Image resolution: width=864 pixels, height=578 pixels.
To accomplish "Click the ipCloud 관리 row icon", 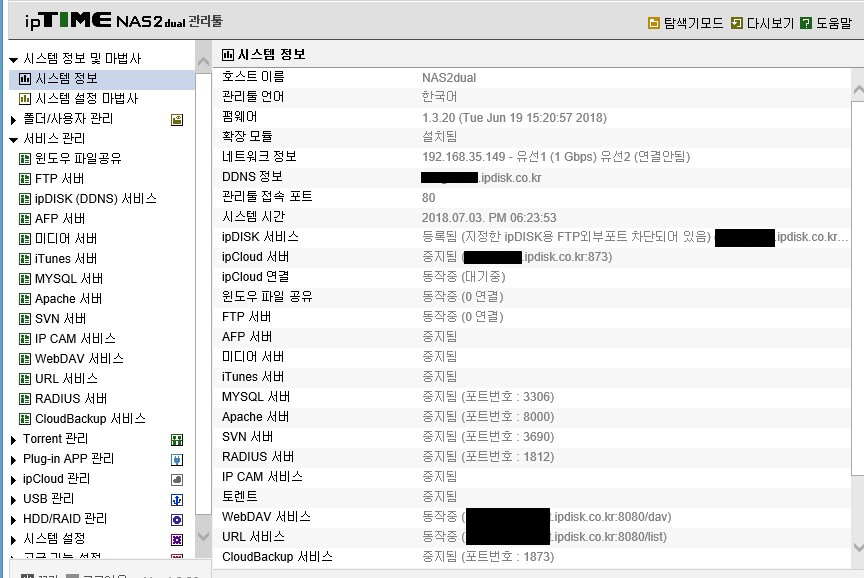I will pos(177,480).
